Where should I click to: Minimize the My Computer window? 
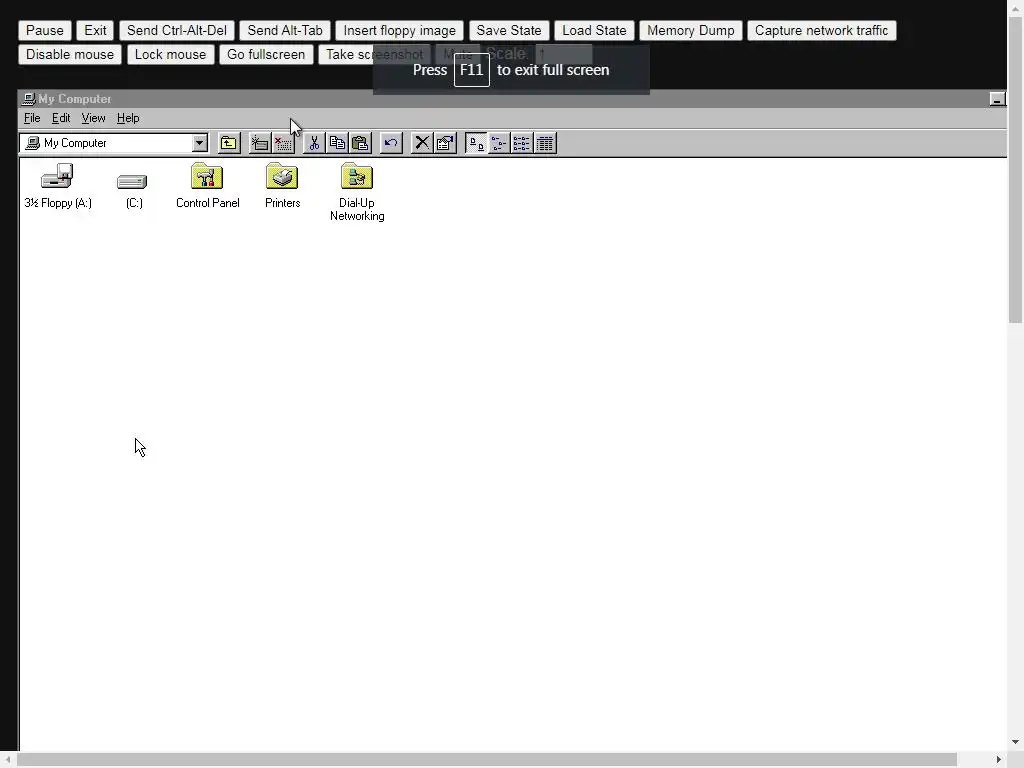tap(997, 99)
